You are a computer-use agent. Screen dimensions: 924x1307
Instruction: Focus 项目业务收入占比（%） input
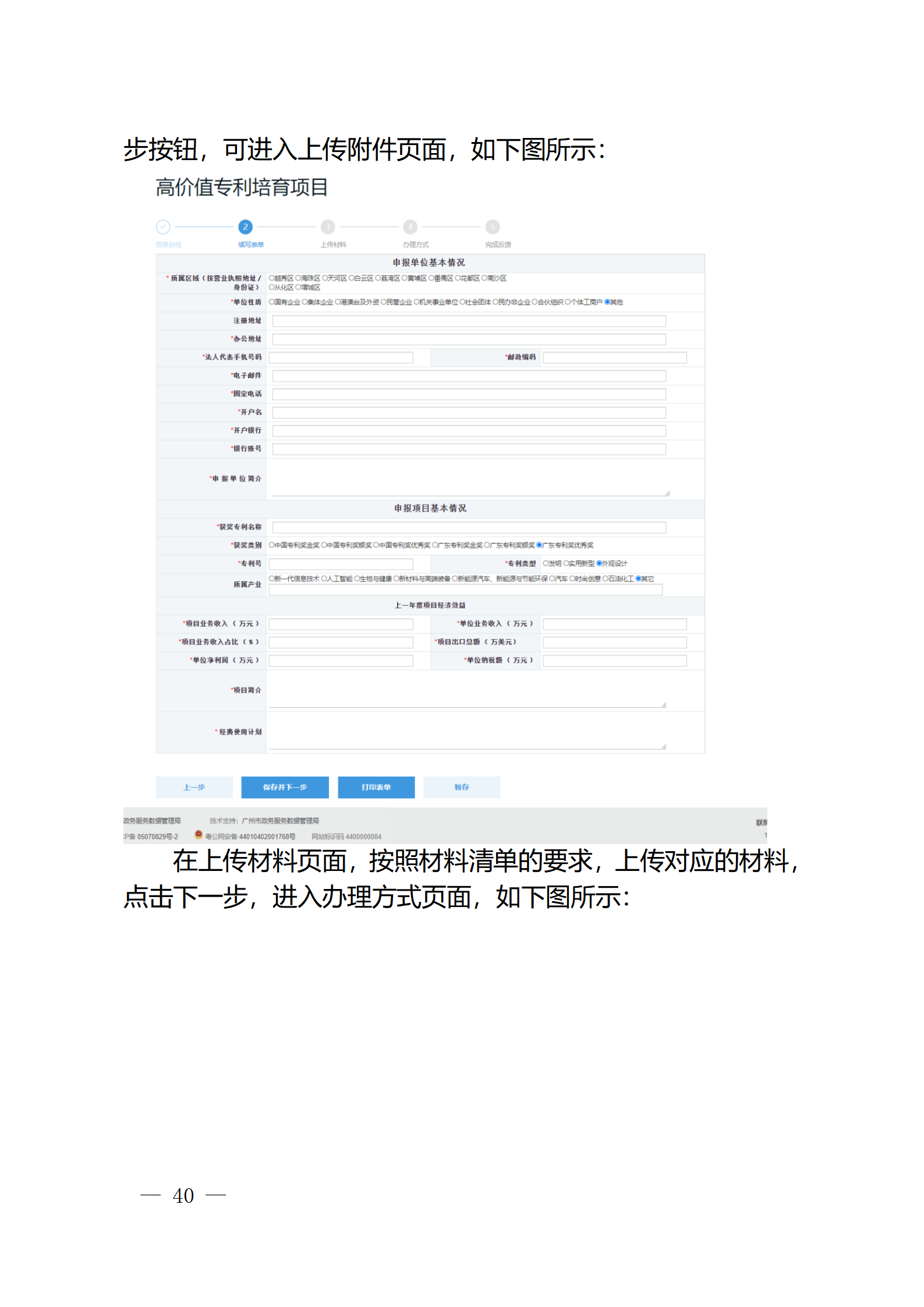coord(341,642)
